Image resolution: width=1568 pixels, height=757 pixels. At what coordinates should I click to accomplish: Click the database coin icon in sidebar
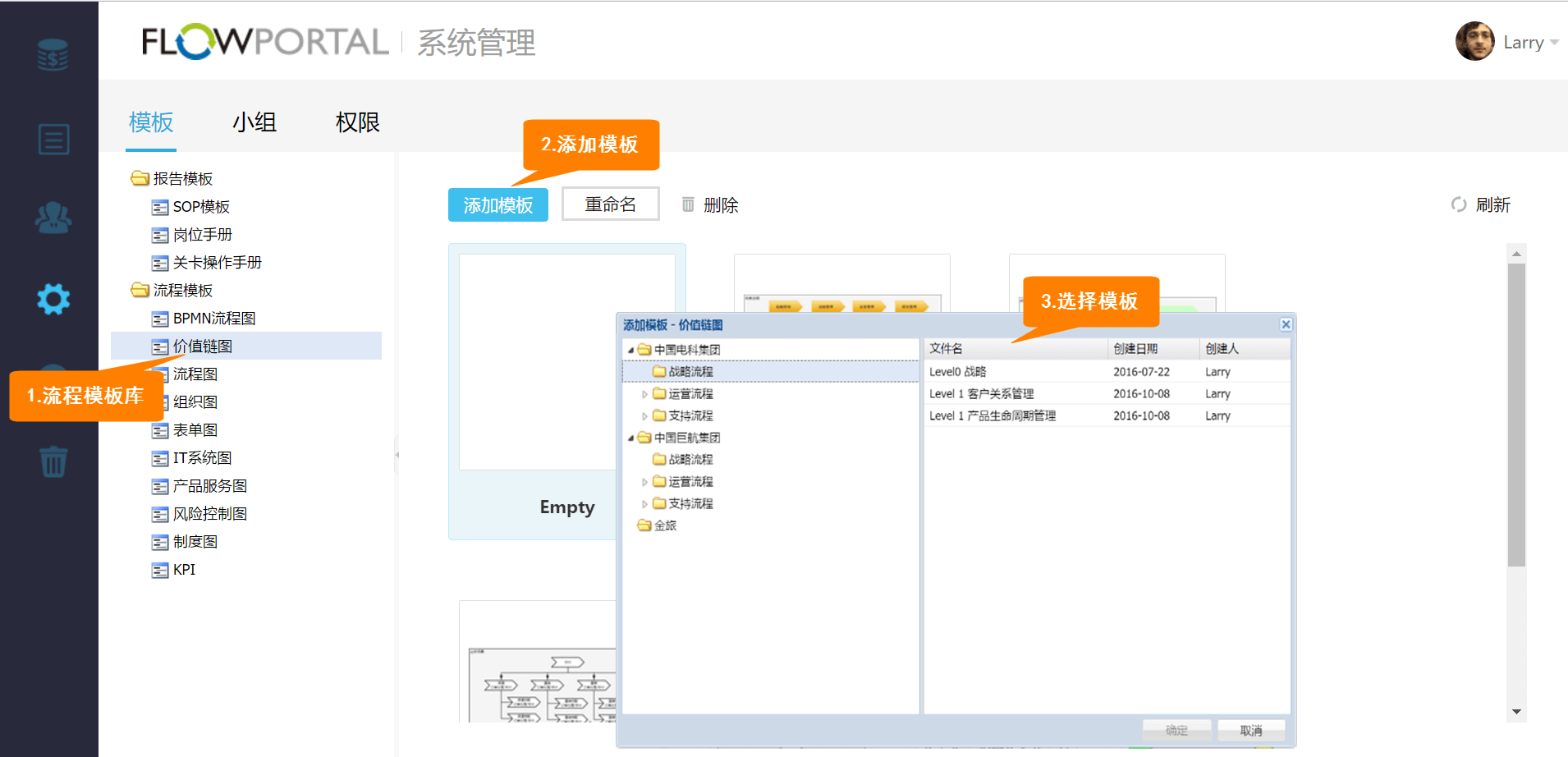[x=53, y=55]
